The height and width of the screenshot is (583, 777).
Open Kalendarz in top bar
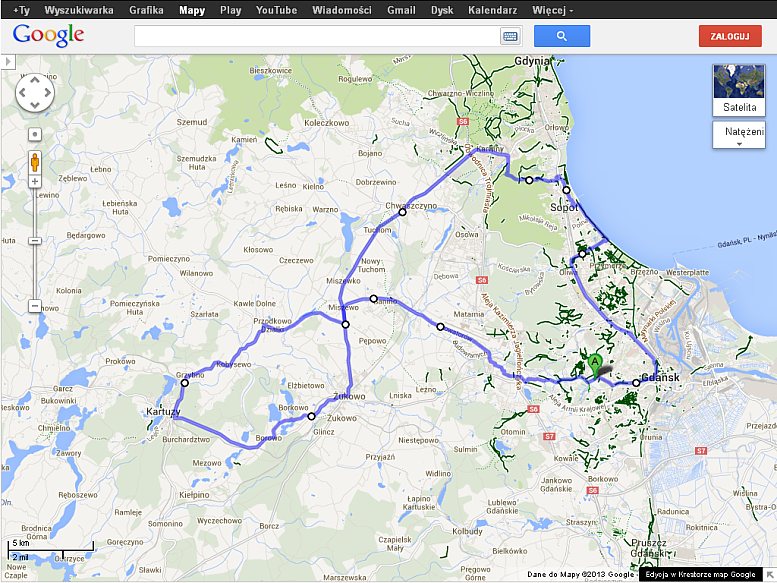(x=493, y=10)
